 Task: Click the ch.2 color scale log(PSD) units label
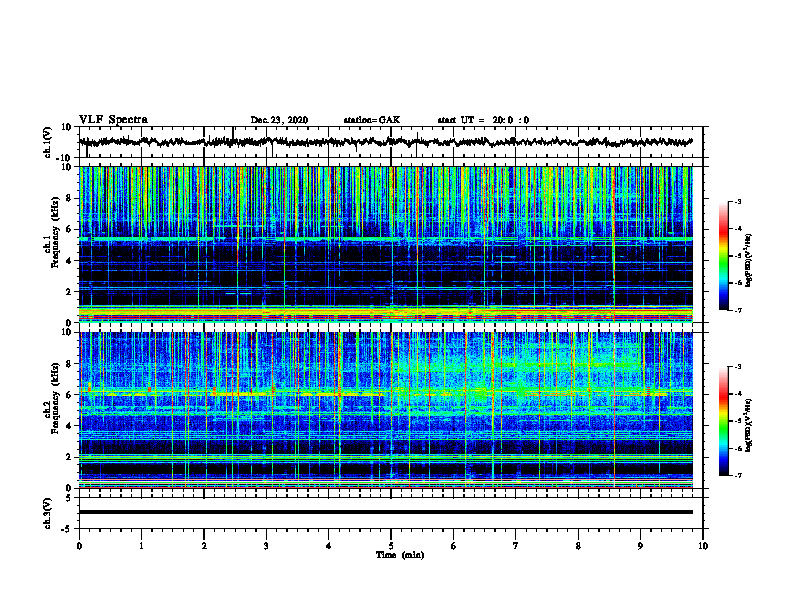[749, 425]
